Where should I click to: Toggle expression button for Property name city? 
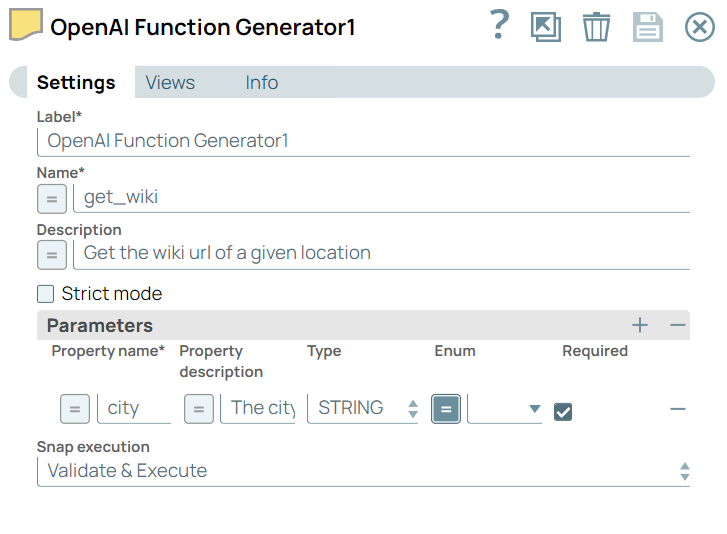(75, 409)
